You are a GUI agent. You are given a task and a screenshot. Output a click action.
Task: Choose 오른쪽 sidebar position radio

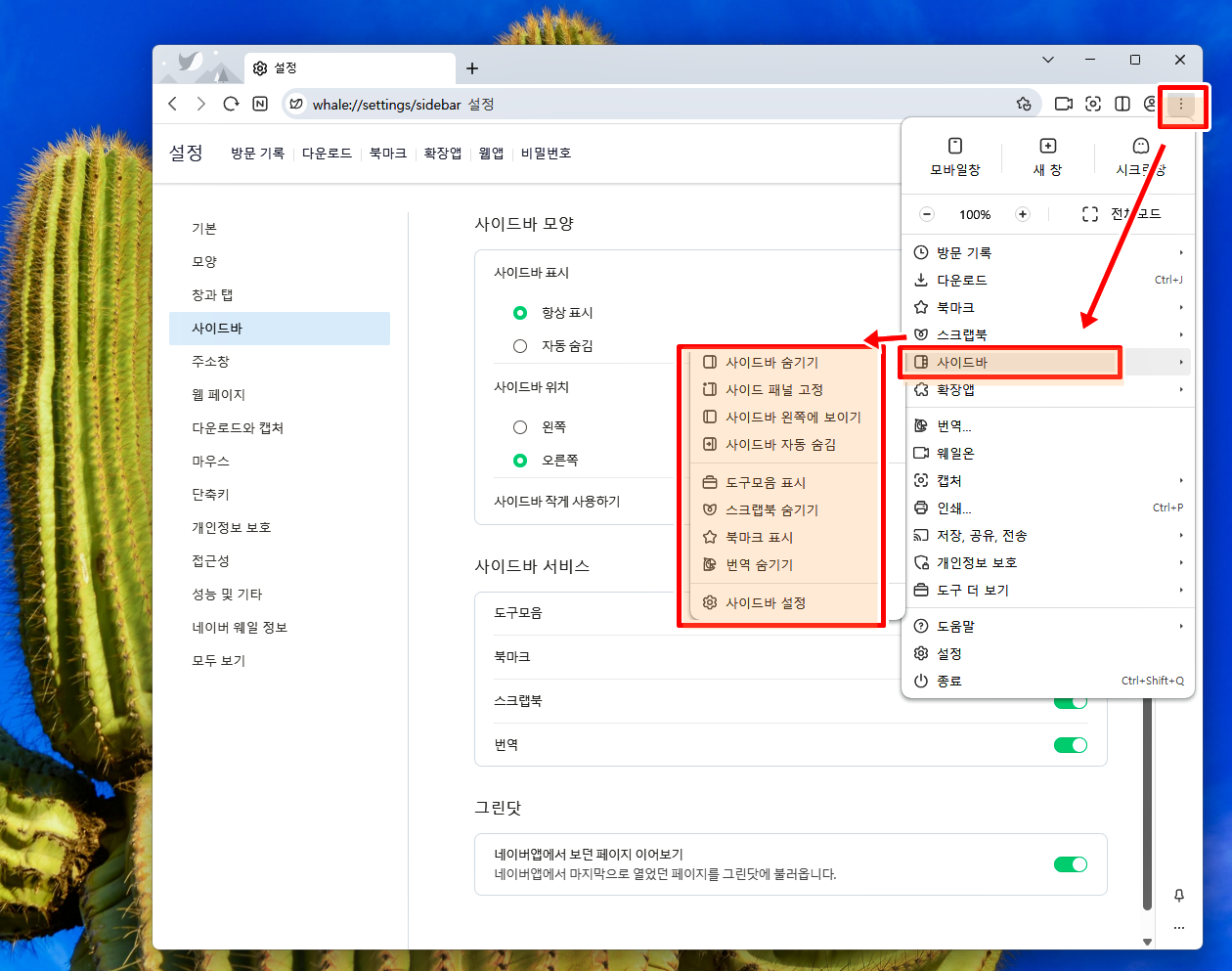(x=520, y=461)
